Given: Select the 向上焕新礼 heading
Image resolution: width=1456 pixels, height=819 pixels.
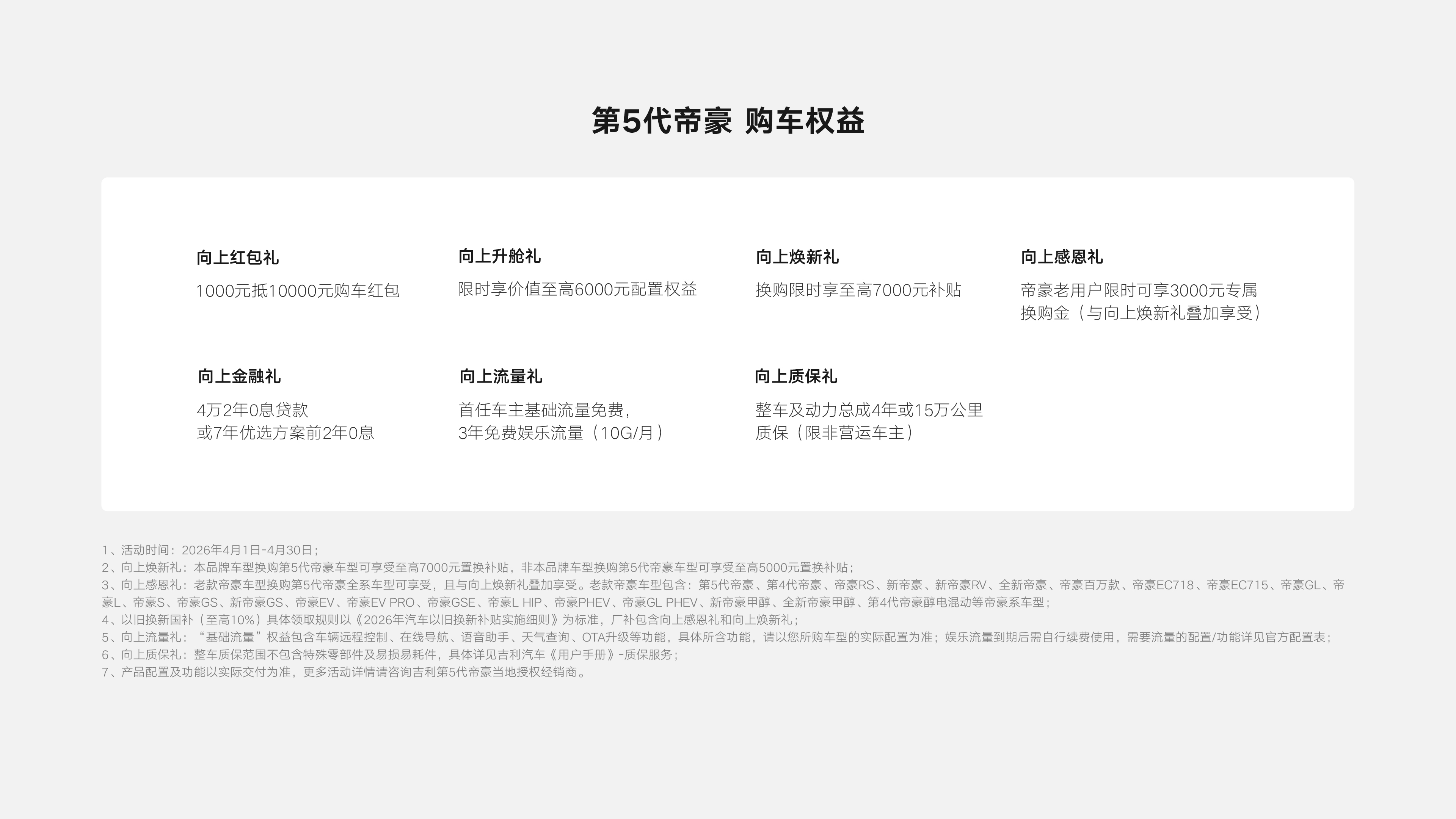Looking at the screenshot, I should coord(797,257).
